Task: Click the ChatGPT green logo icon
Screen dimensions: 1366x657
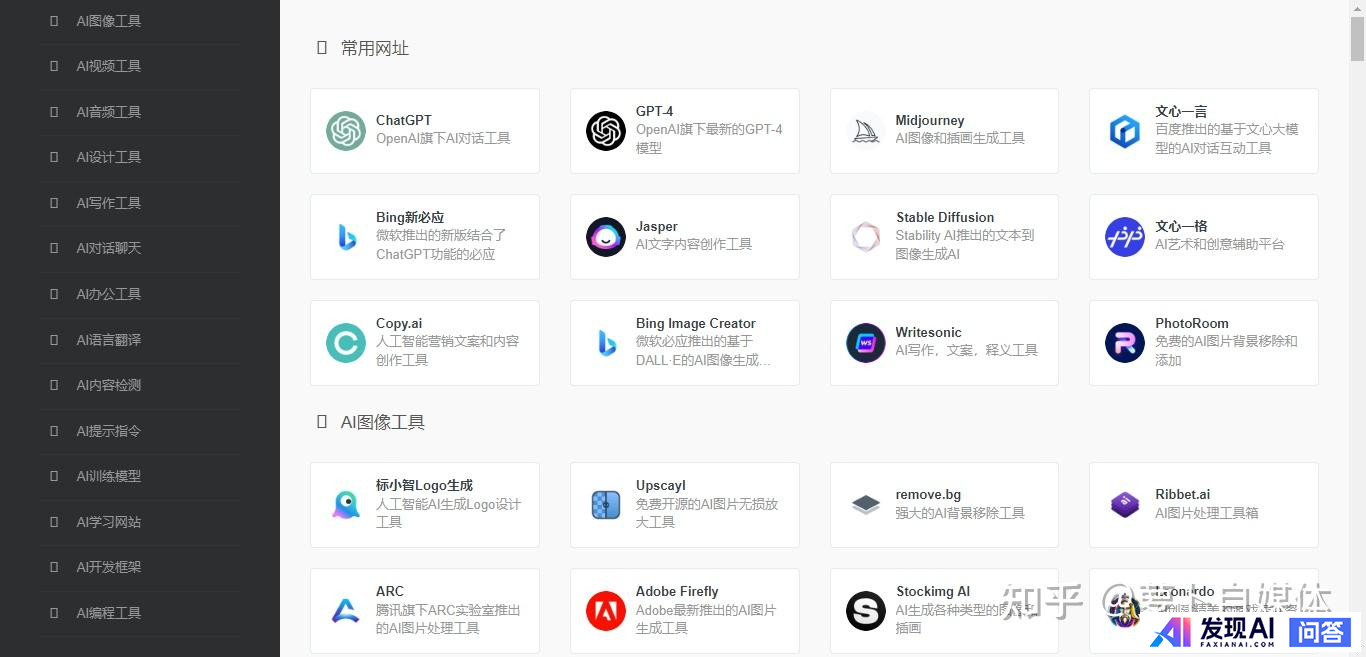Action: point(346,131)
